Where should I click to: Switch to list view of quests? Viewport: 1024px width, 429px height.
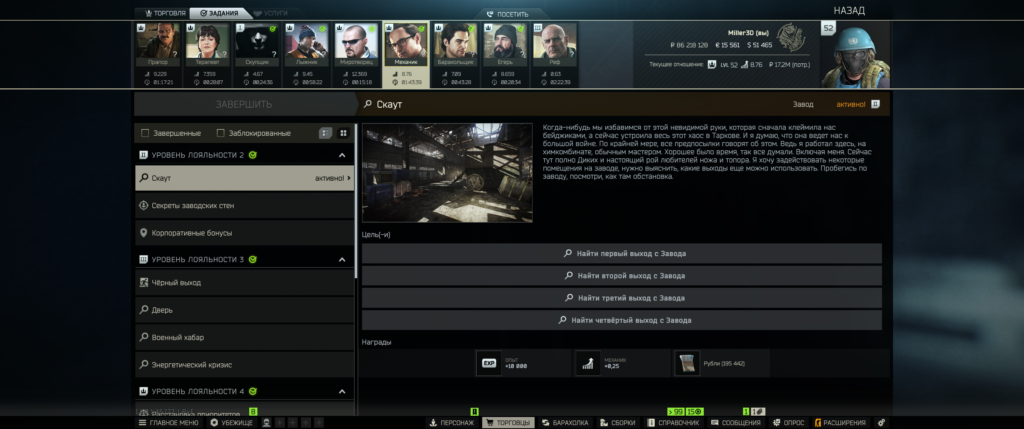[325, 133]
